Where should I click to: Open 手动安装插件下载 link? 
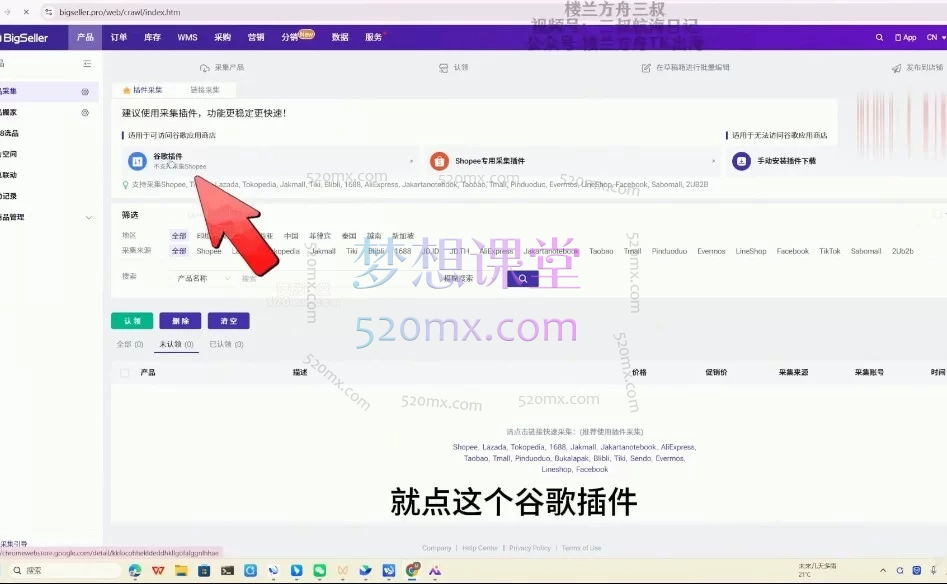click(786, 161)
